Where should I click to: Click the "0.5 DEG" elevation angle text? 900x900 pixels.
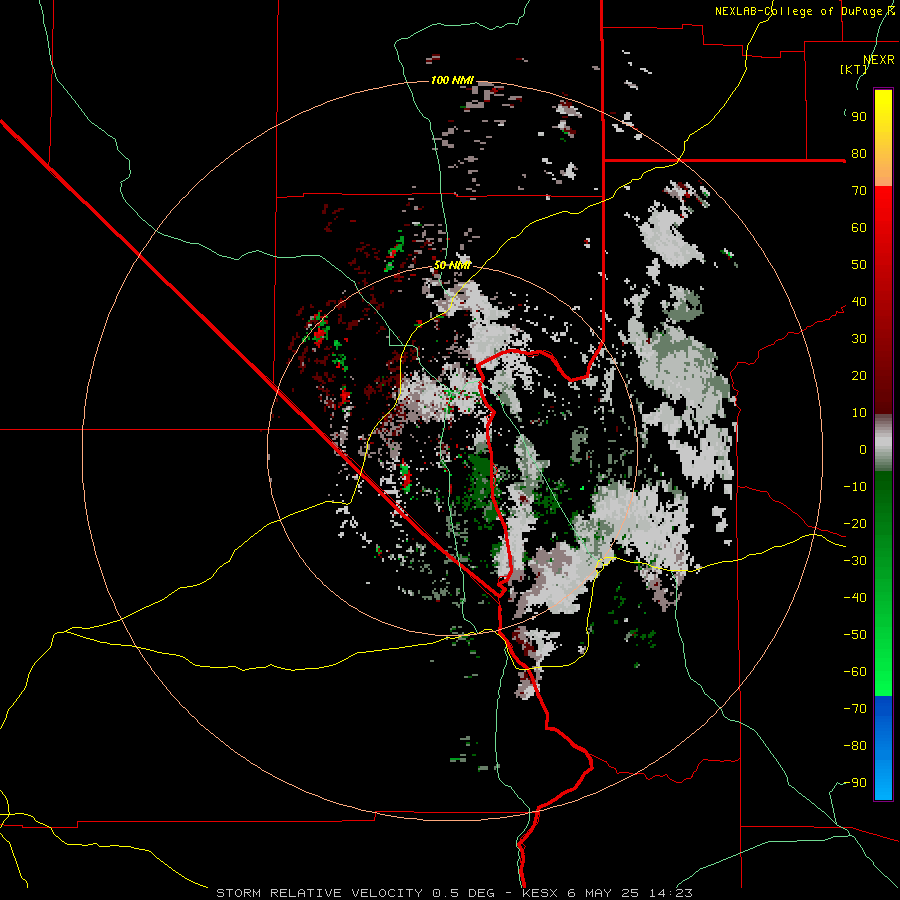click(463, 893)
